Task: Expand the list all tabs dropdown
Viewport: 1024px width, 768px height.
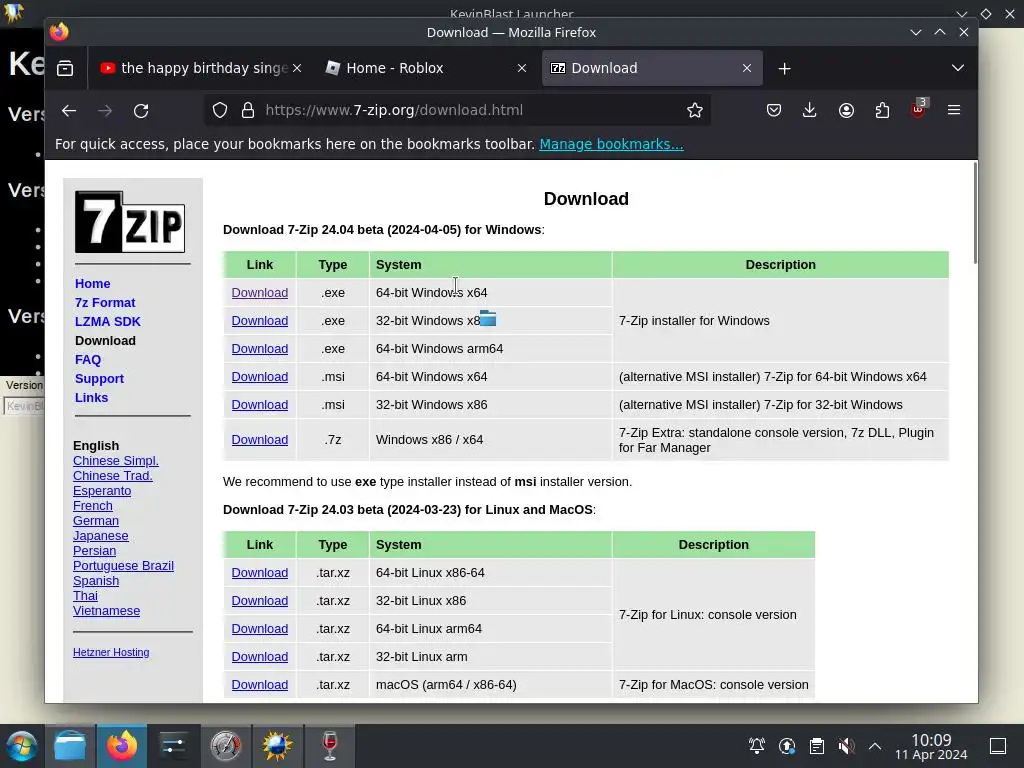Action: pos(957,68)
